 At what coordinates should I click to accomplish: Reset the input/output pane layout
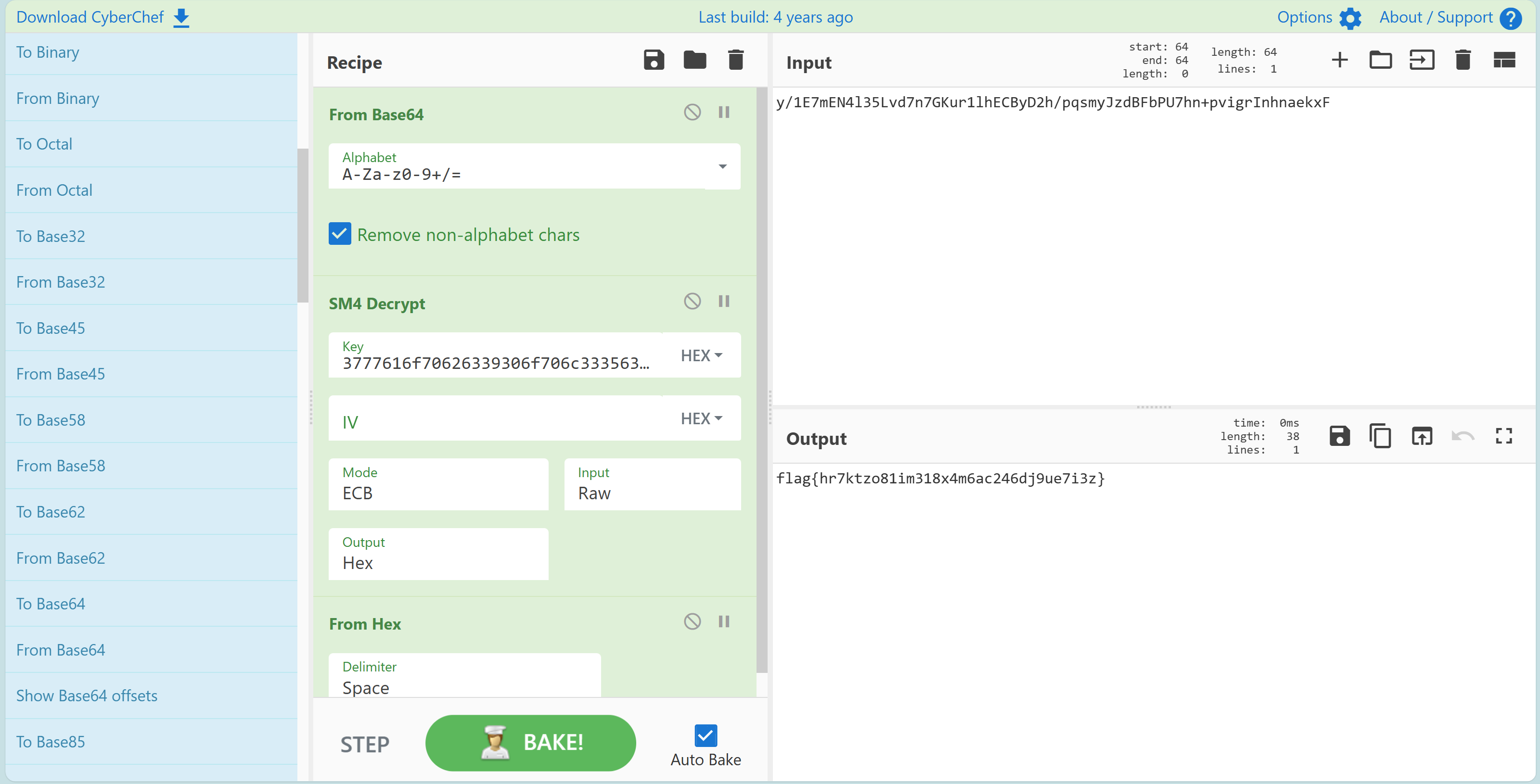tap(1504, 60)
